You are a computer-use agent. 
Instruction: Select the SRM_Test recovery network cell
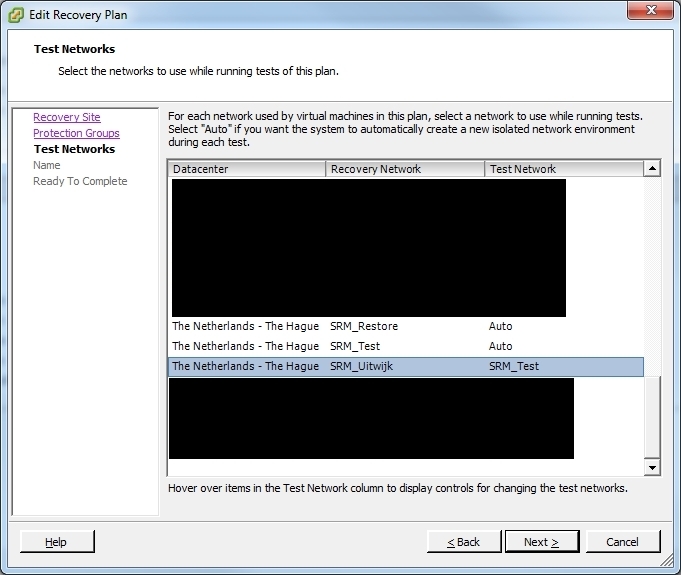(x=355, y=346)
